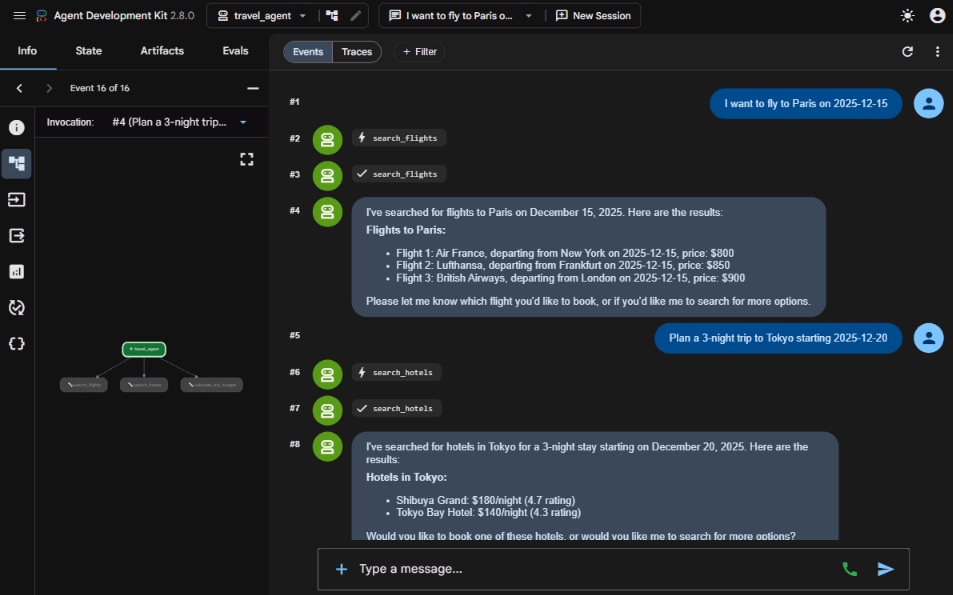Click the agent avatar for event #4
Viewport: 953px width, 595px height.
328,212
